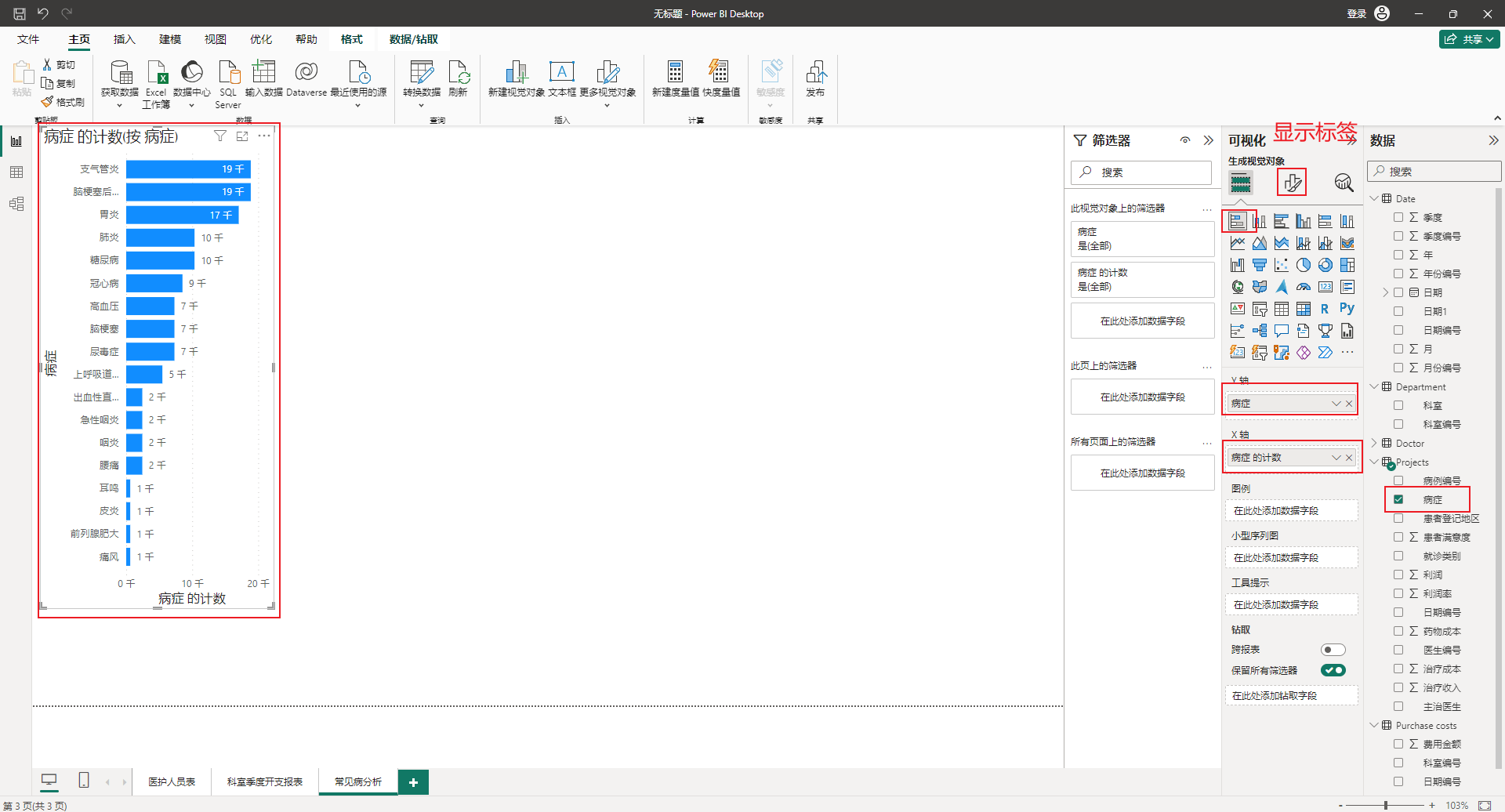Switch to desktop layout icon
The height and width of the screenshot is (812, 1505).
(49, 780)
